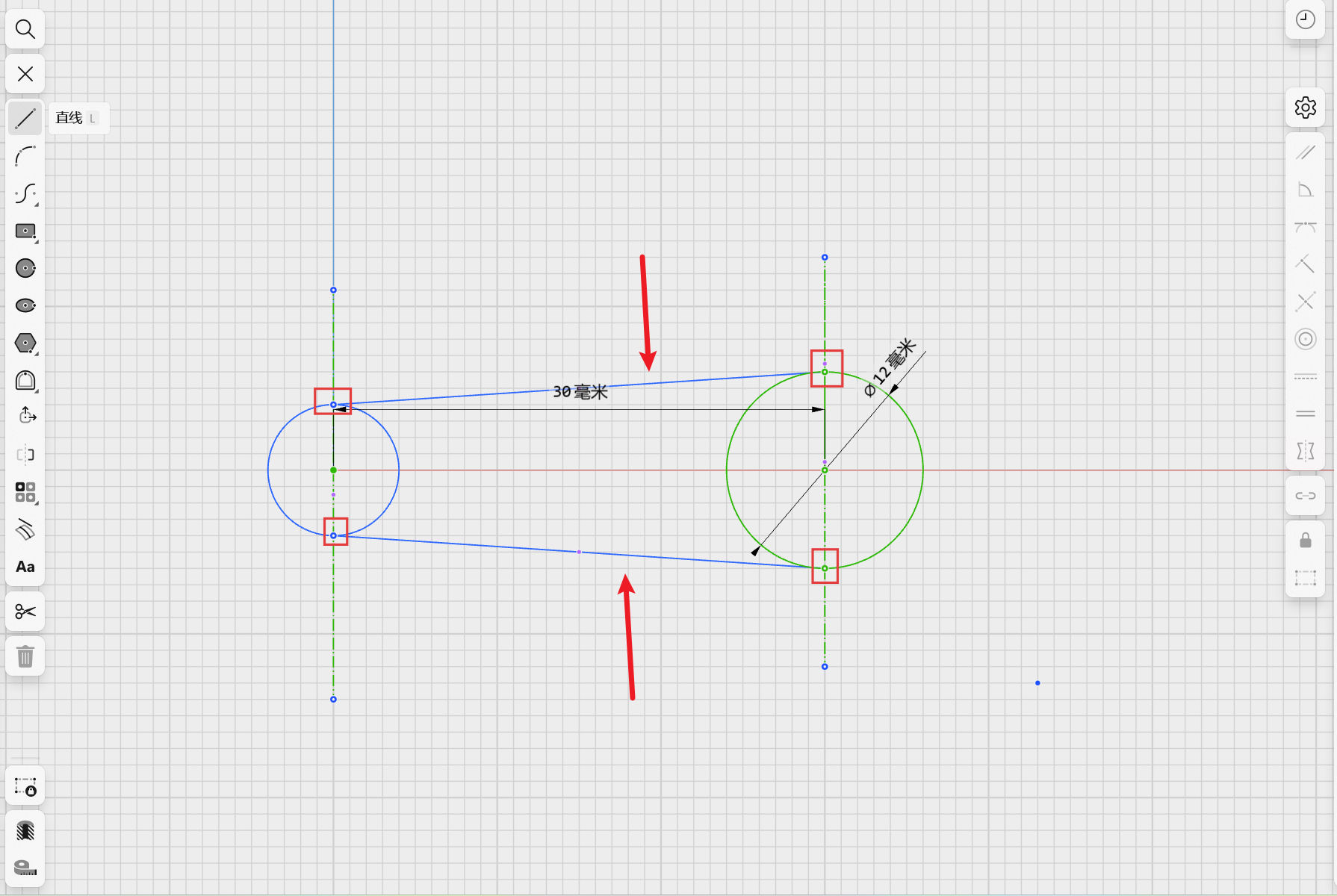Viewport: 1337px width, 896px height.
Task: Apply the Tangent constraint
Action: (1305, 227)
